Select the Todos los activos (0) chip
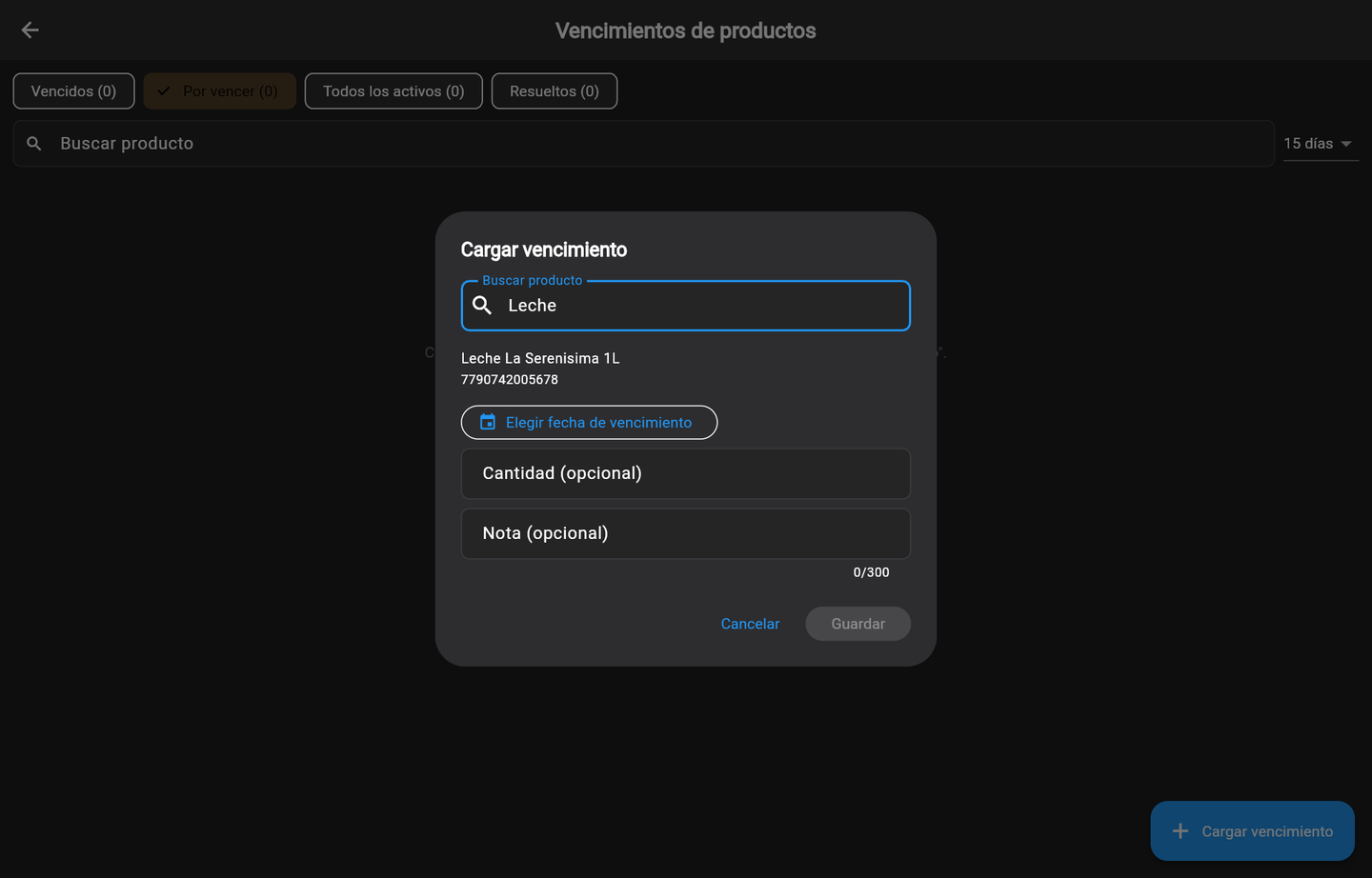Screen dimensions: 1372x878 coord(393,91)
